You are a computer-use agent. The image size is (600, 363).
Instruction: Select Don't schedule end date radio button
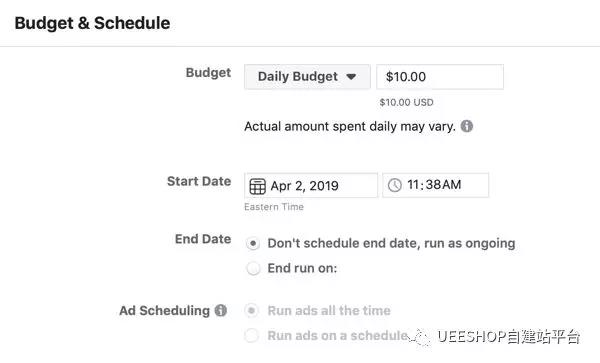coord(253,243)
